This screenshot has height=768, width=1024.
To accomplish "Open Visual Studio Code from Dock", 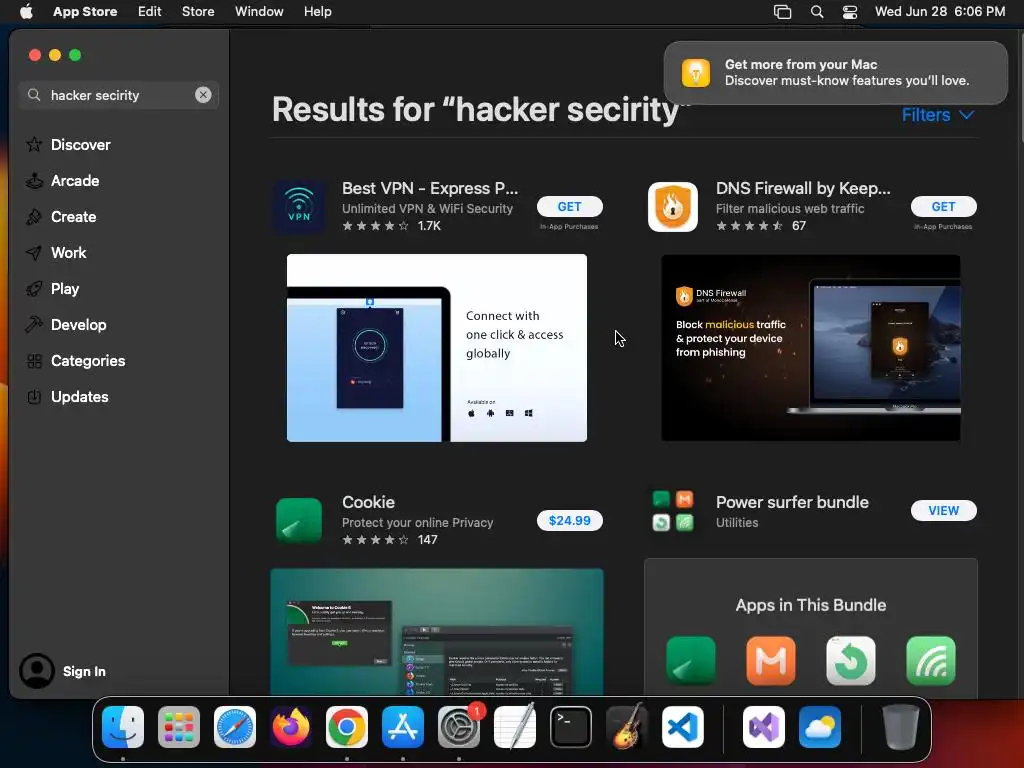I will click(x=683, y=727).
